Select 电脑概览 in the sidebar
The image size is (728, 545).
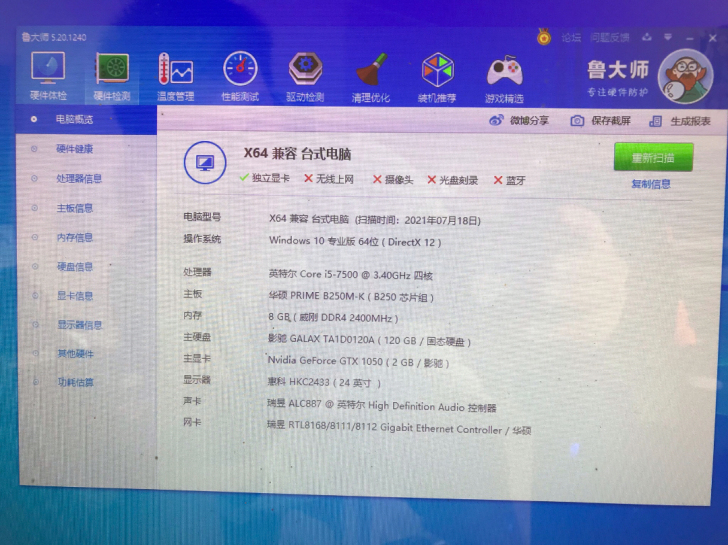coord(74,119)
